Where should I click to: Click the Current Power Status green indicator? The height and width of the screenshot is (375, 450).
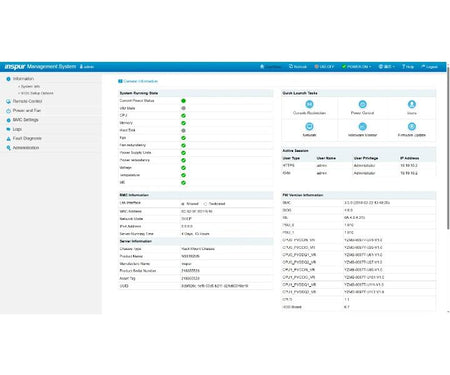[183, 101]
